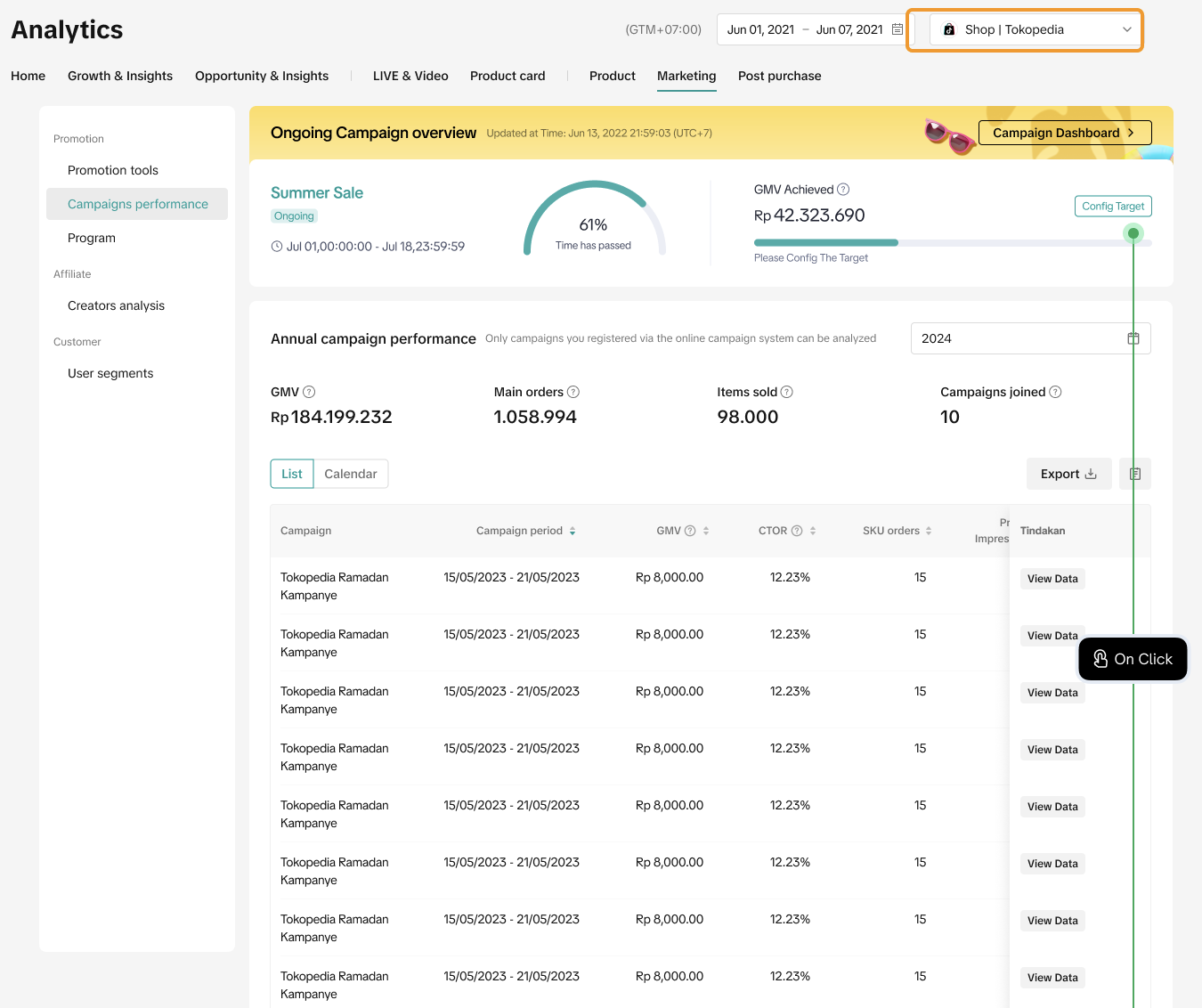
Task: Go to Growth & Insights tab
Action: (x=120, y=76)
